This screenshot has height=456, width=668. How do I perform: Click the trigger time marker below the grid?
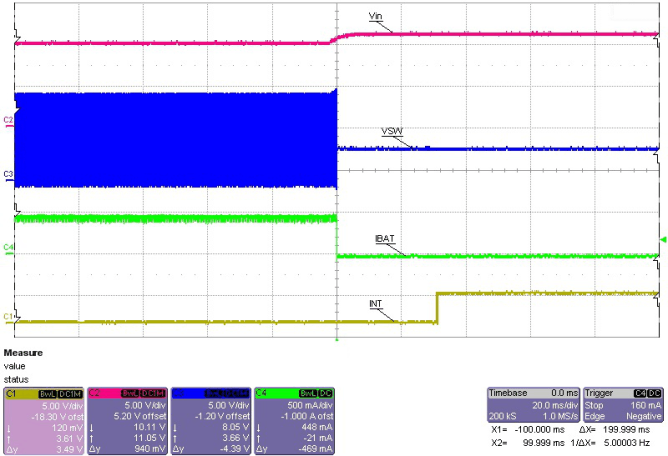(x=337, y=341)
